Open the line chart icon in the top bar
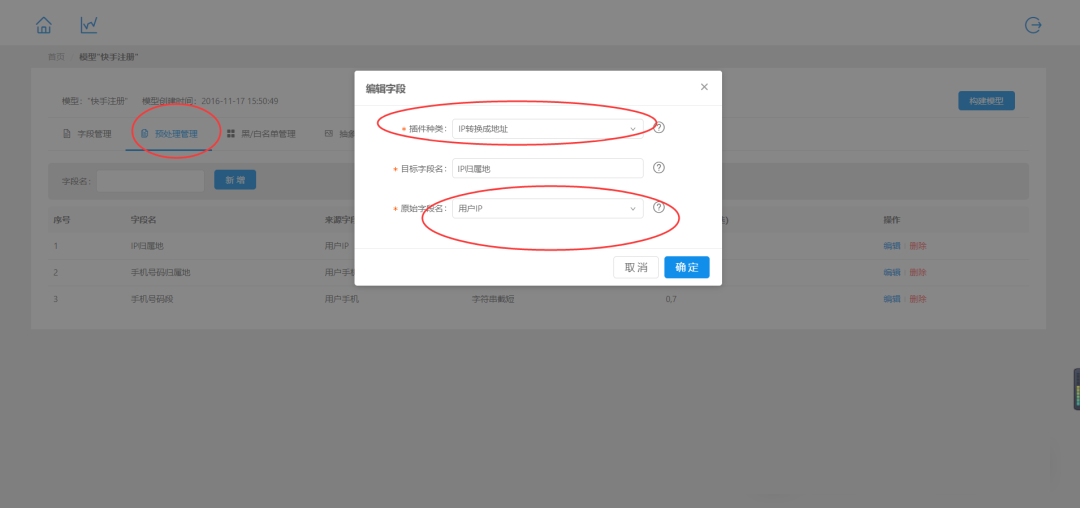Screen dimensions: 1080x508 [x=89, y=25]
